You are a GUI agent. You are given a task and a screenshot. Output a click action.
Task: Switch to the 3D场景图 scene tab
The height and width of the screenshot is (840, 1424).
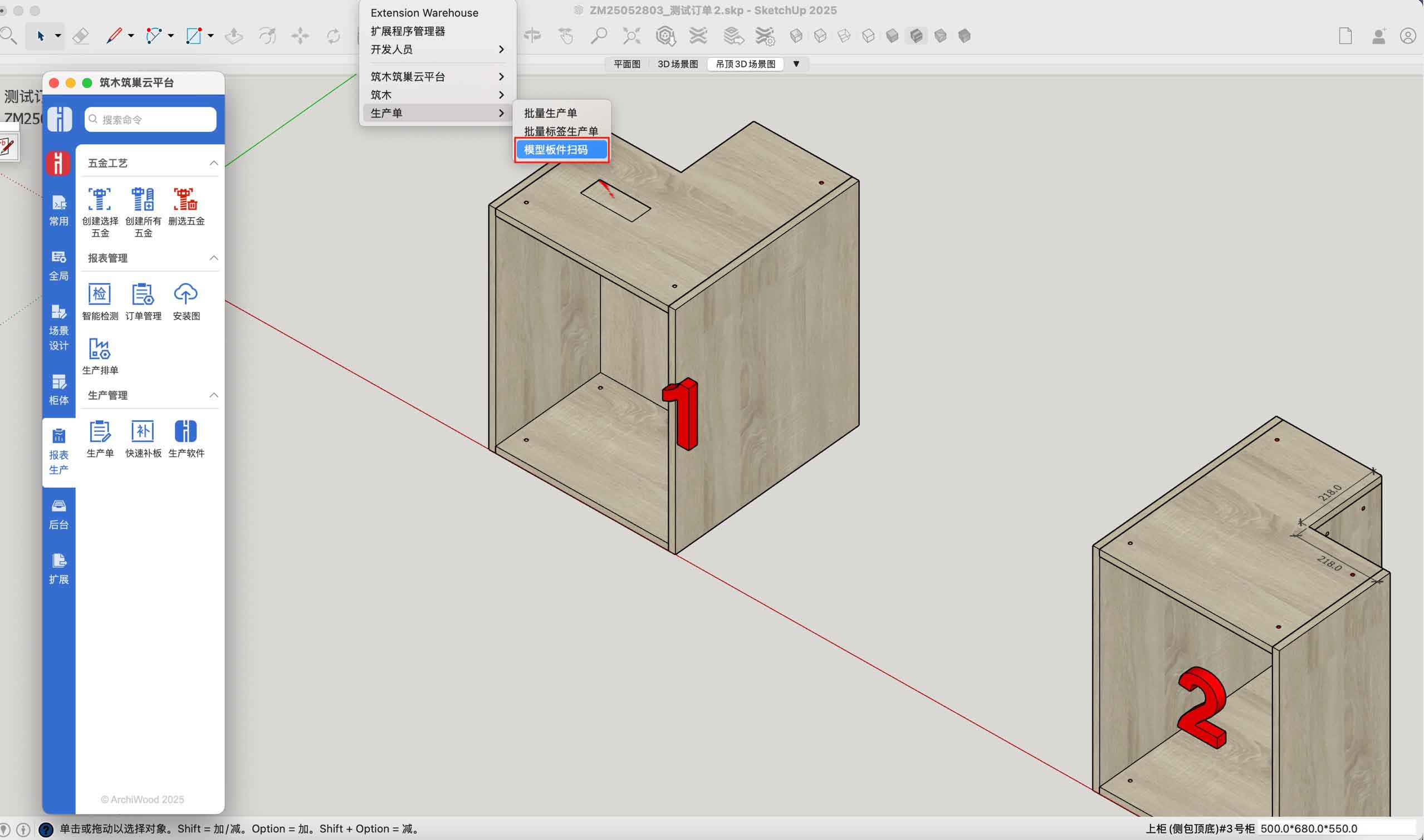tap(677, 64)
